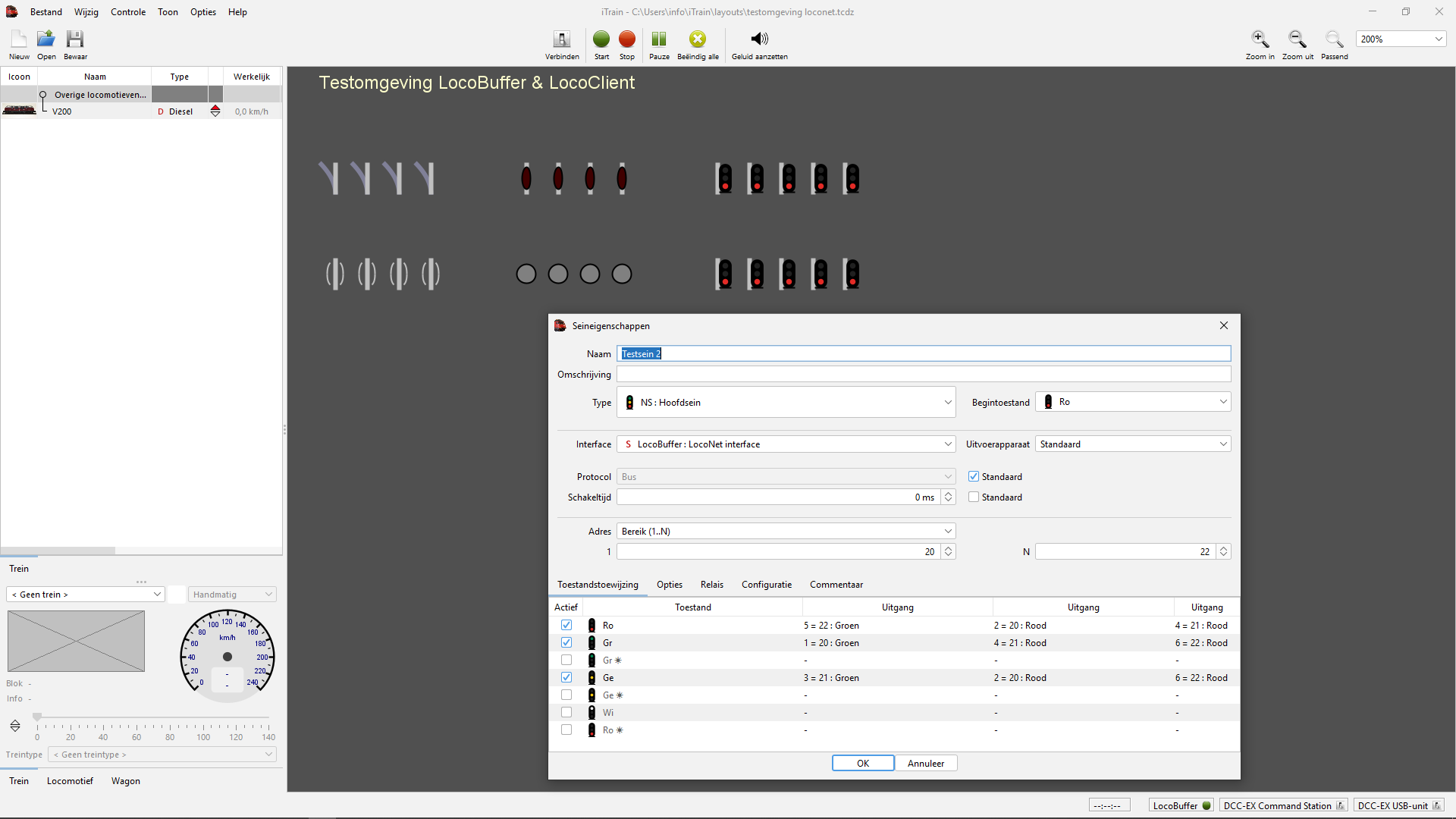Click the Pauze toolbar icon
1456x819 pixels.
click(x=659, y=39)
